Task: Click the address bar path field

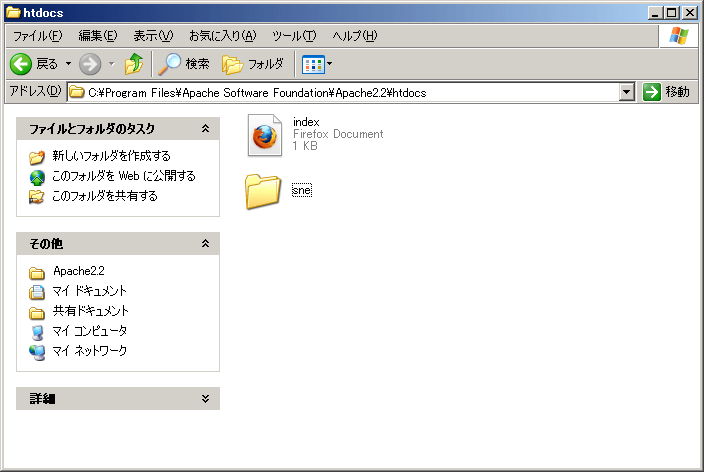Action: 343,93
